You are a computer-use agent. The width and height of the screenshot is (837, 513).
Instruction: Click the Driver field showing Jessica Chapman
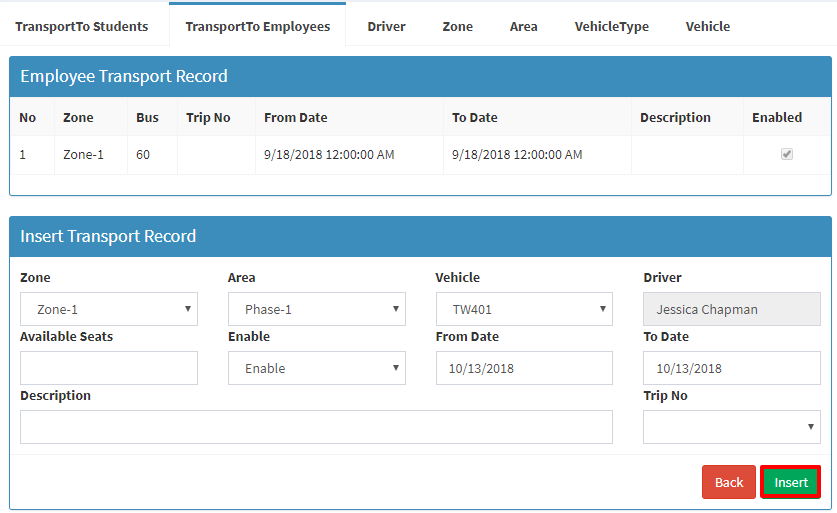point(732,309)
